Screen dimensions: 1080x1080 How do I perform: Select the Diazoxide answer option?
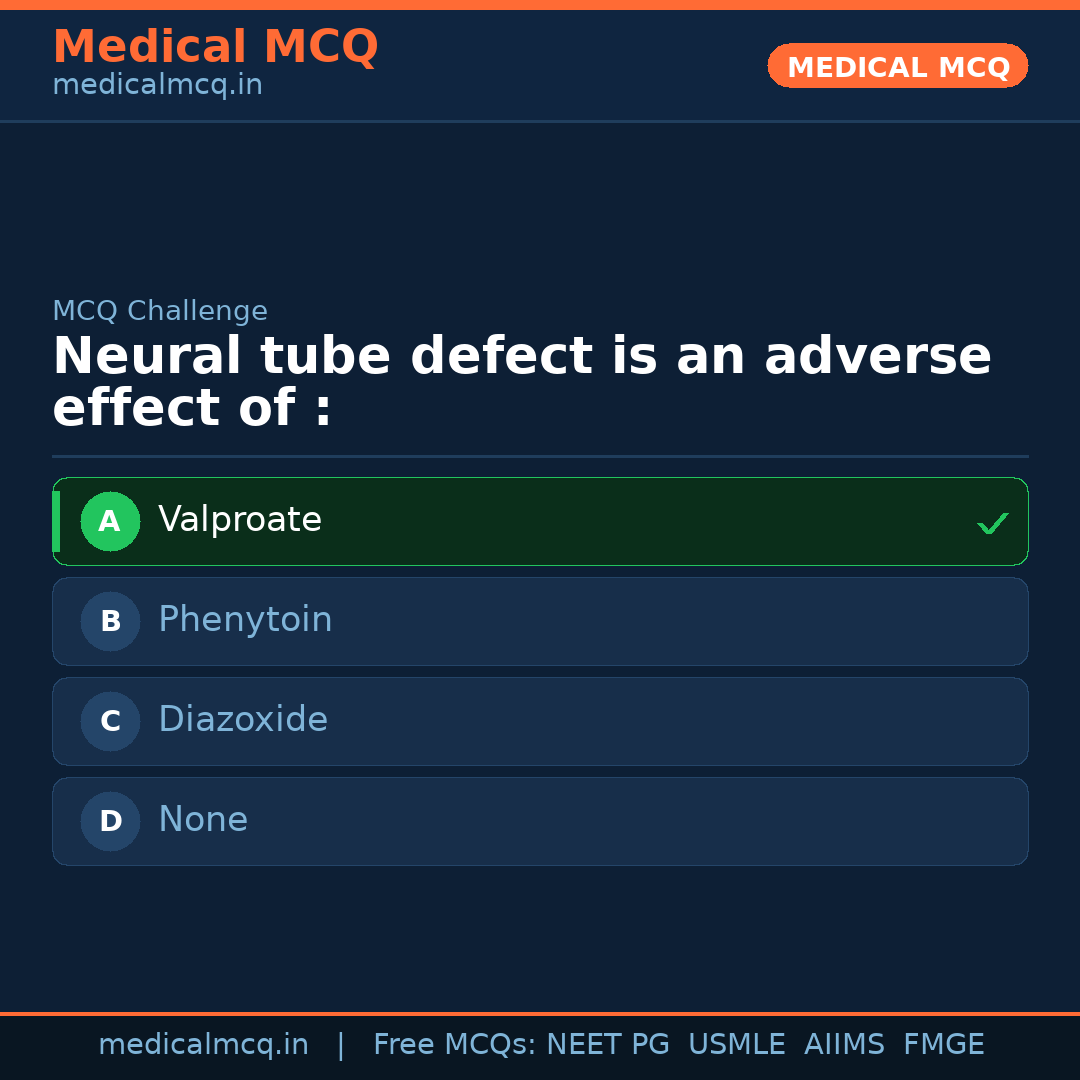click(540, 721)
